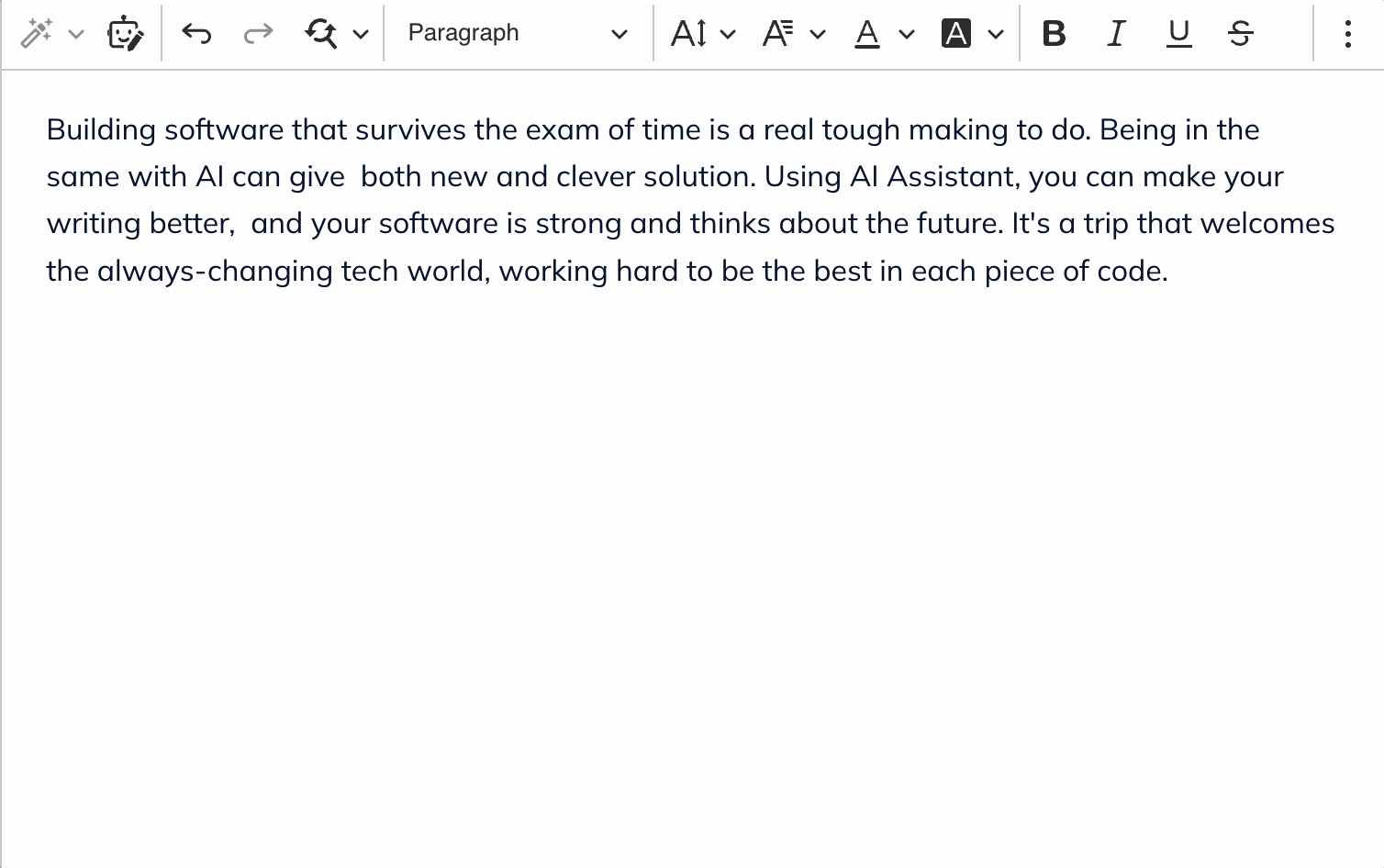The width and height of the screenshot is (1384, 868).
Task: Expand the AI Commands dropdown arrow
Action: pos(77,35)
